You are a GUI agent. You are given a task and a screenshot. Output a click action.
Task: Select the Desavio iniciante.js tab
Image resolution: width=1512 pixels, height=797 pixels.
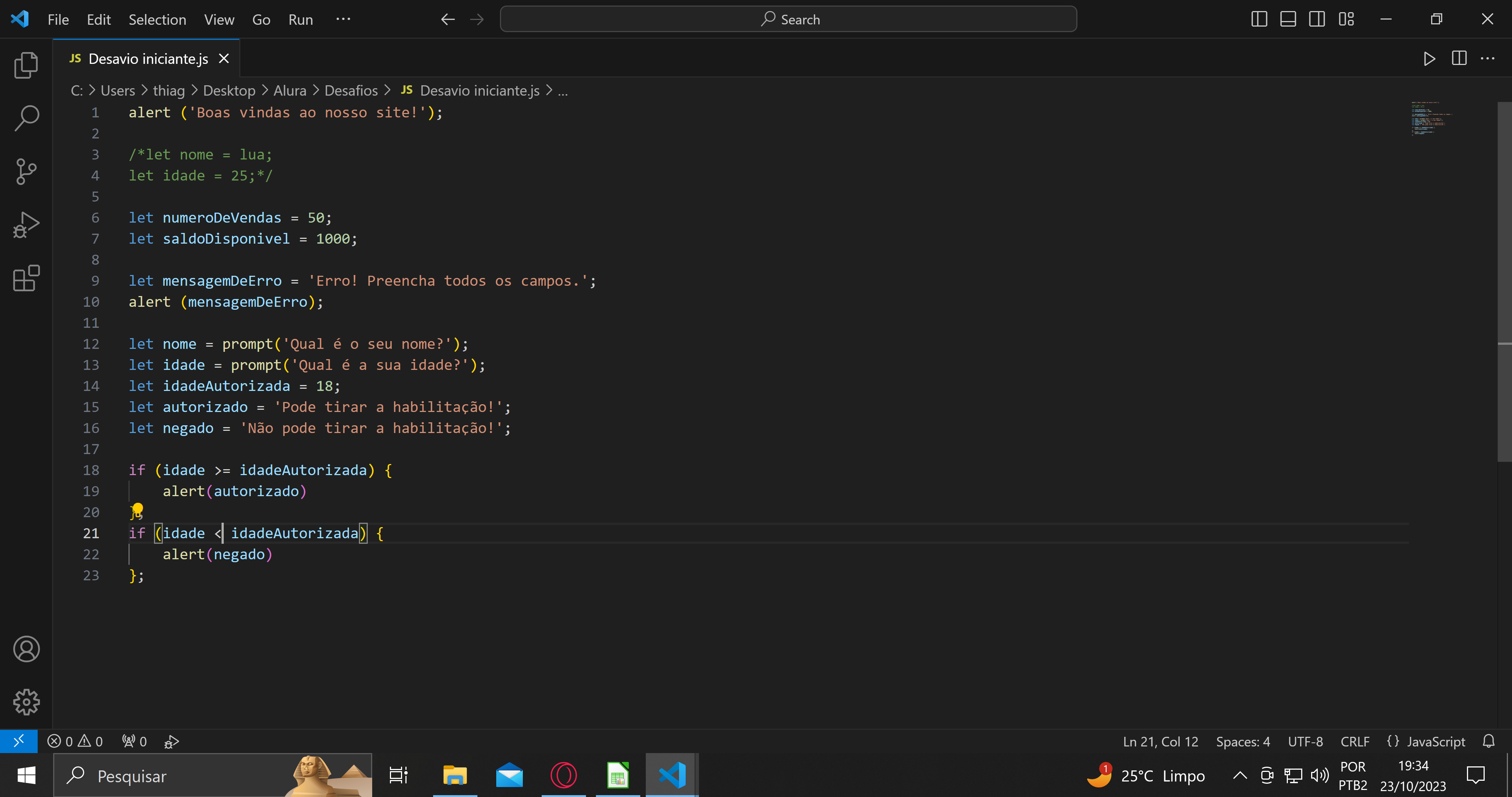pos(146,59)
